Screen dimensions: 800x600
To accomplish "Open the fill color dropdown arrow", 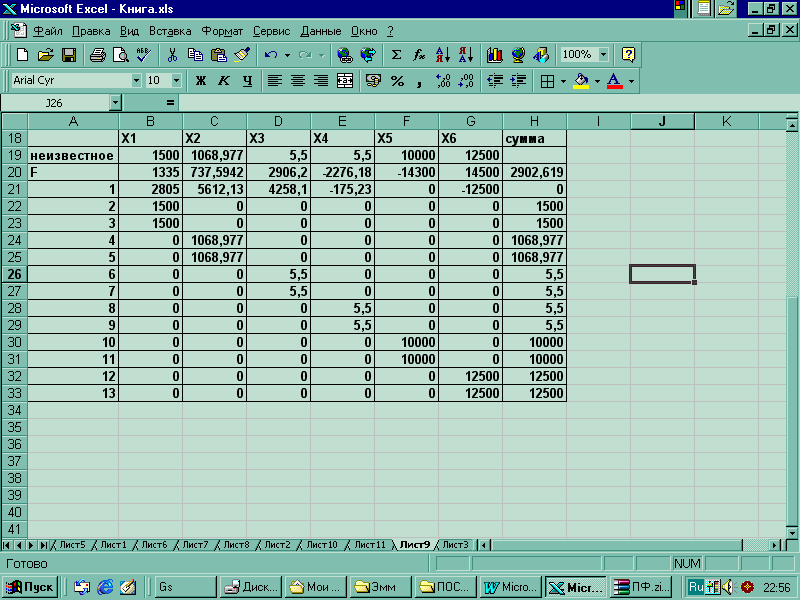I will [x=597, y=81].
